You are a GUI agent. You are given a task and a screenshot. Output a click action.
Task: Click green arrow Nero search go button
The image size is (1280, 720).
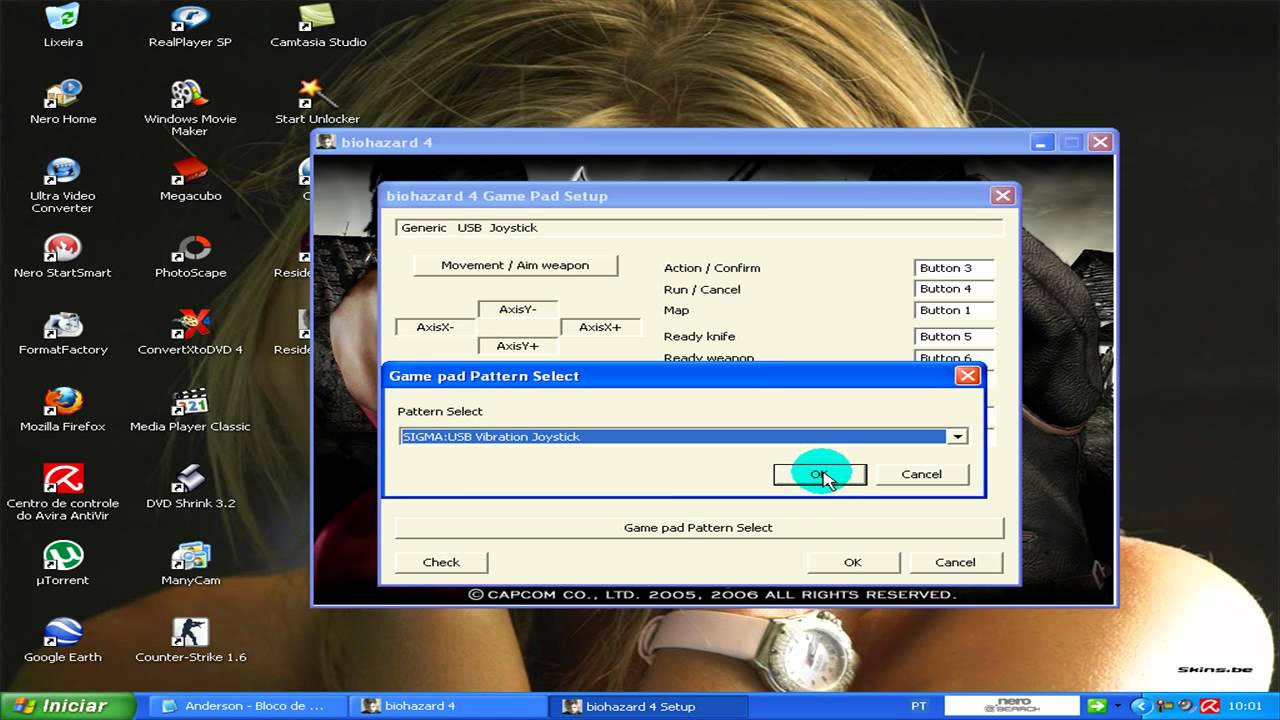coord(1096,706)
